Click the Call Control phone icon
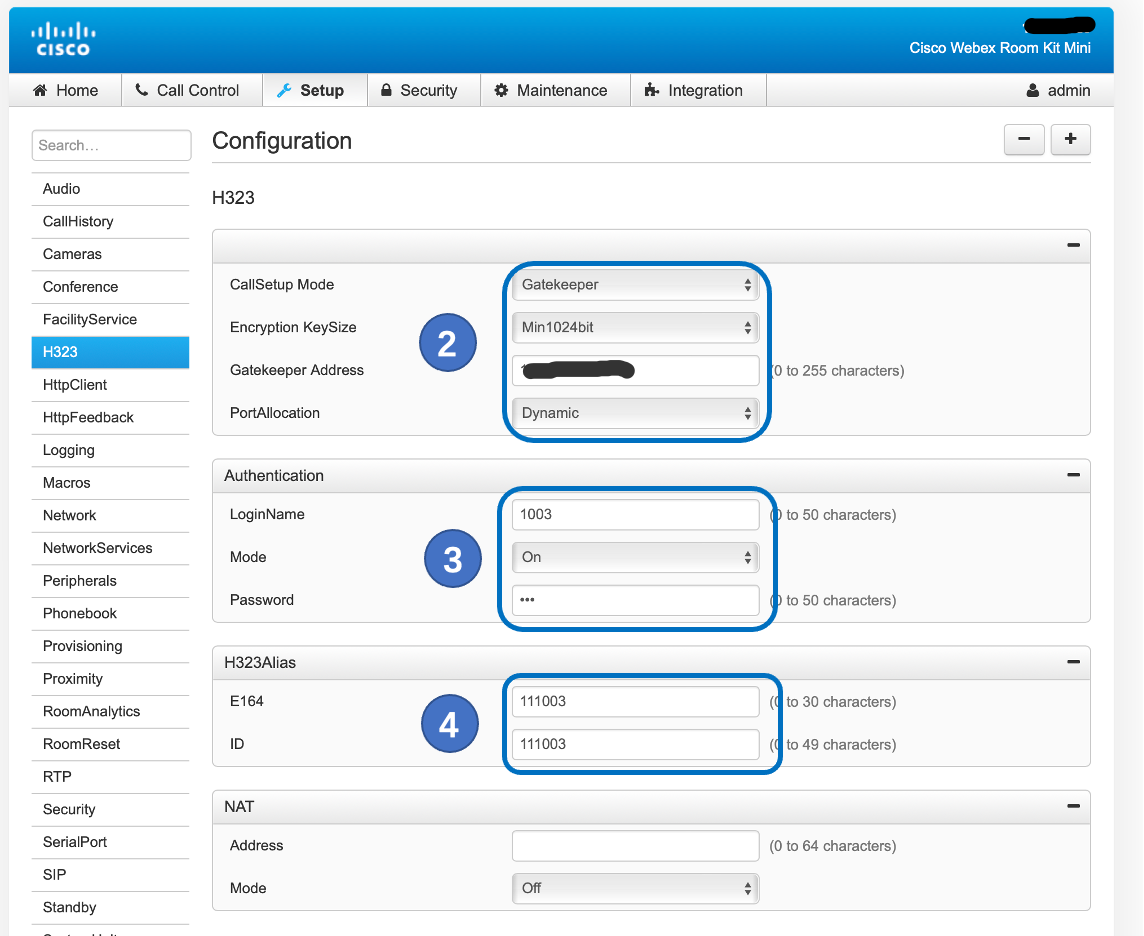Image resolution: width=1144 pixels, height=936 pixels. (142, 90)
